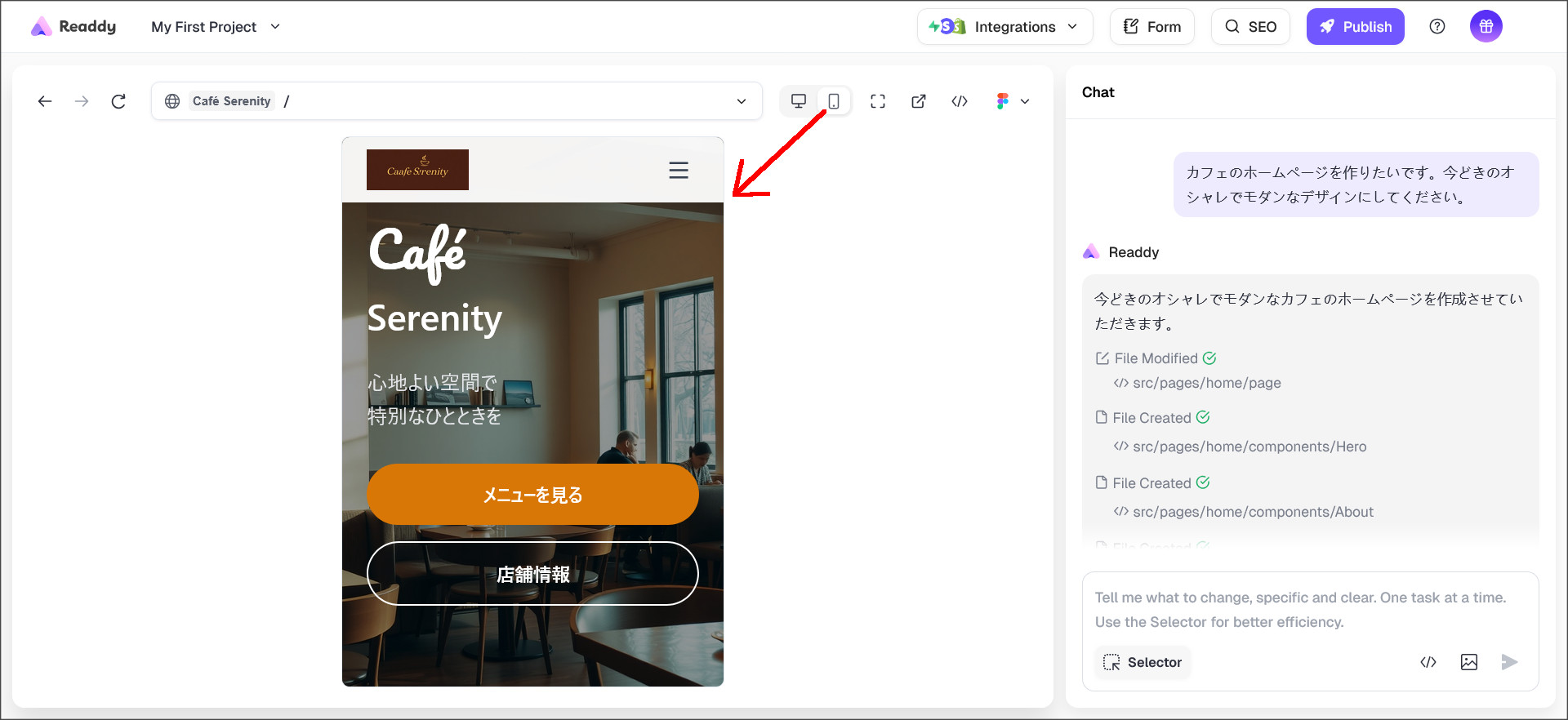
Task: Open the SEO settings
Action: (x=1250, y=27)
